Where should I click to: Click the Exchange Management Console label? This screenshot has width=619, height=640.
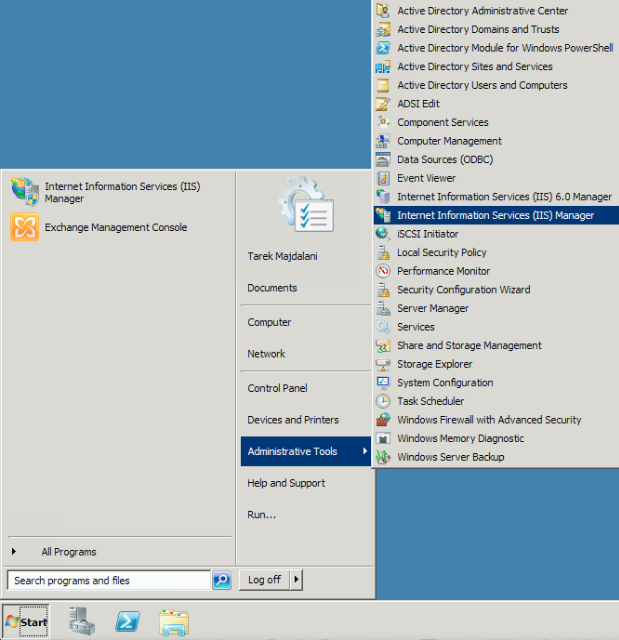coord(116,227)
